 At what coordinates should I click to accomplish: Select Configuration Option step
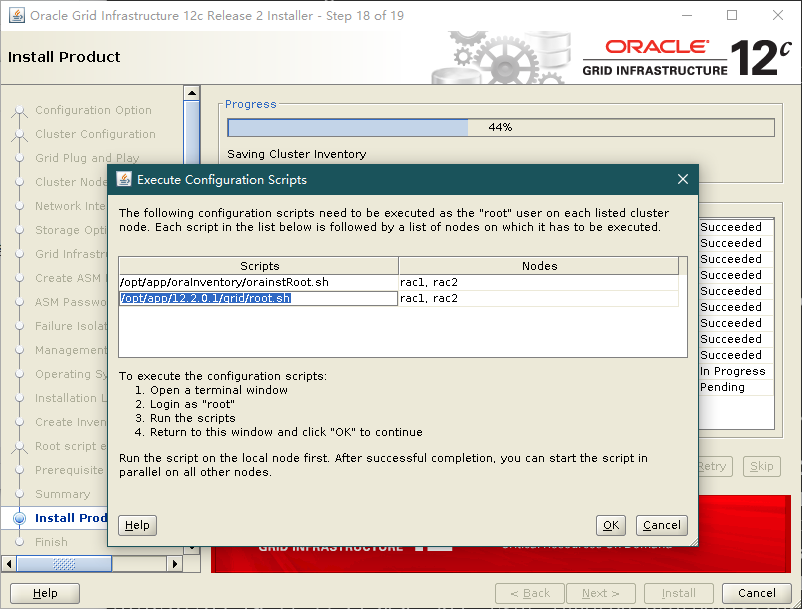[93, 110]
